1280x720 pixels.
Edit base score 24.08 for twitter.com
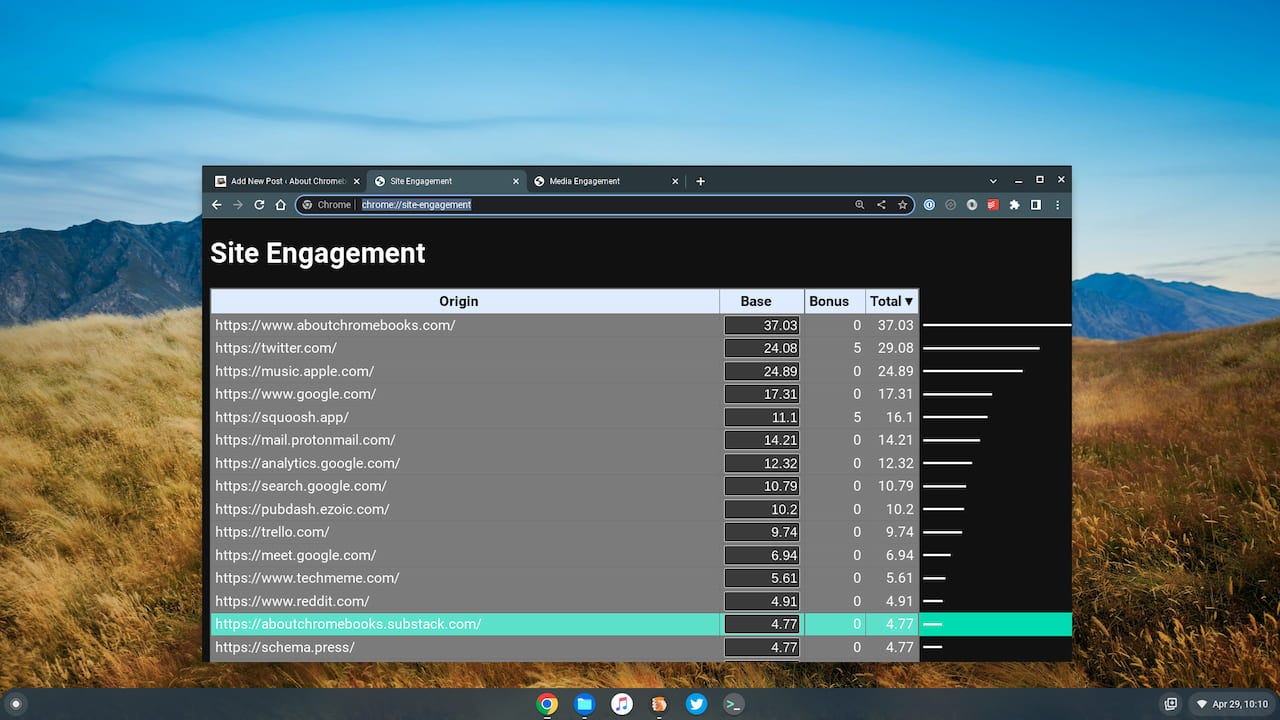762,348
